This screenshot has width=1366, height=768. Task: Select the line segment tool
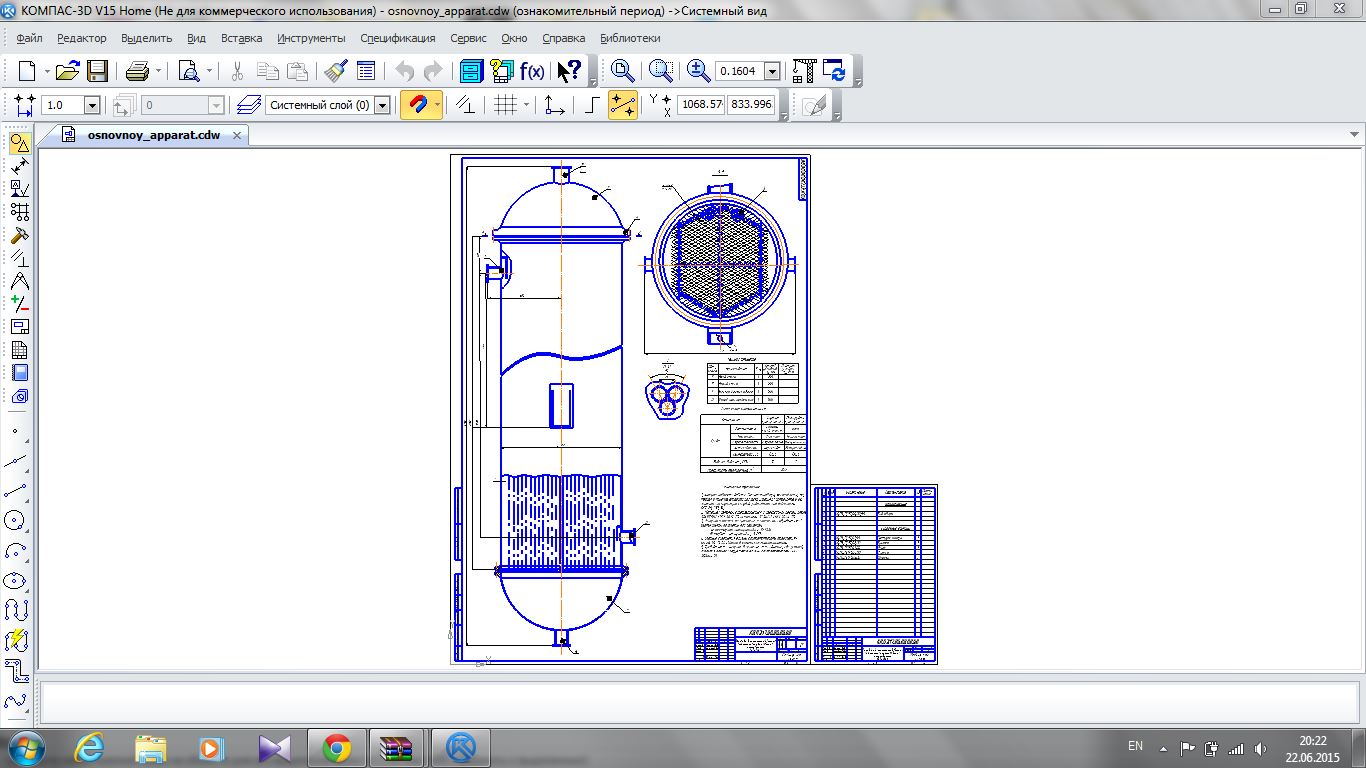17,490
